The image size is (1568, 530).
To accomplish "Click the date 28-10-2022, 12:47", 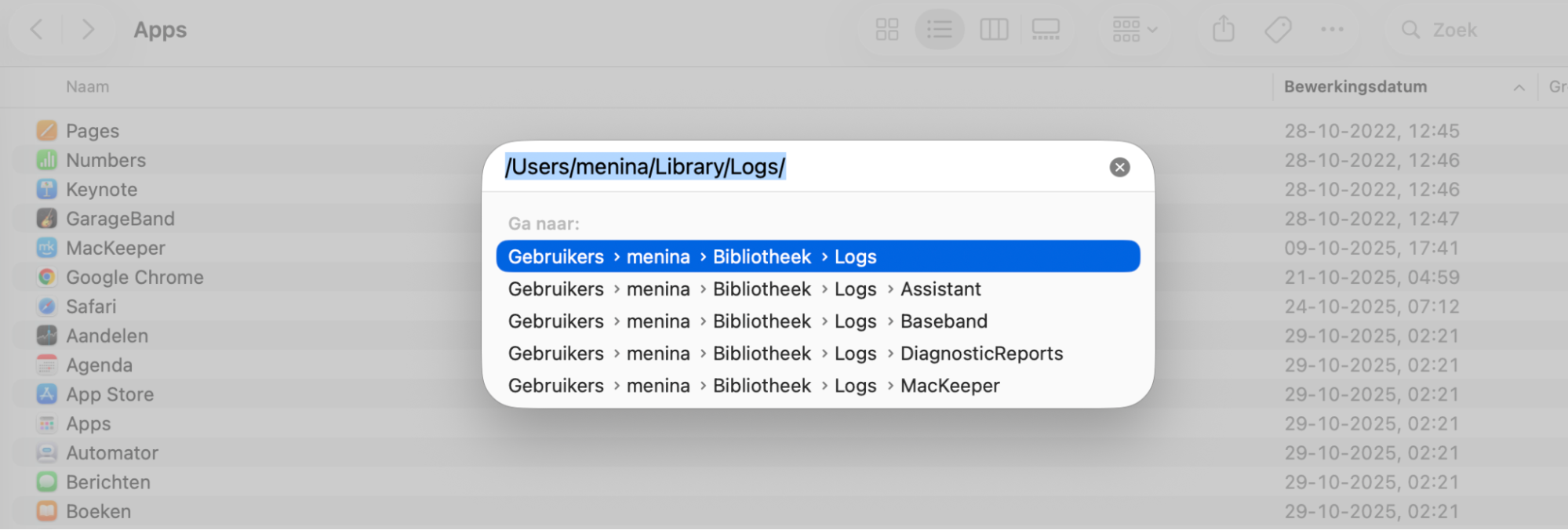I will pyautogui.click(x=1372, y=219).
